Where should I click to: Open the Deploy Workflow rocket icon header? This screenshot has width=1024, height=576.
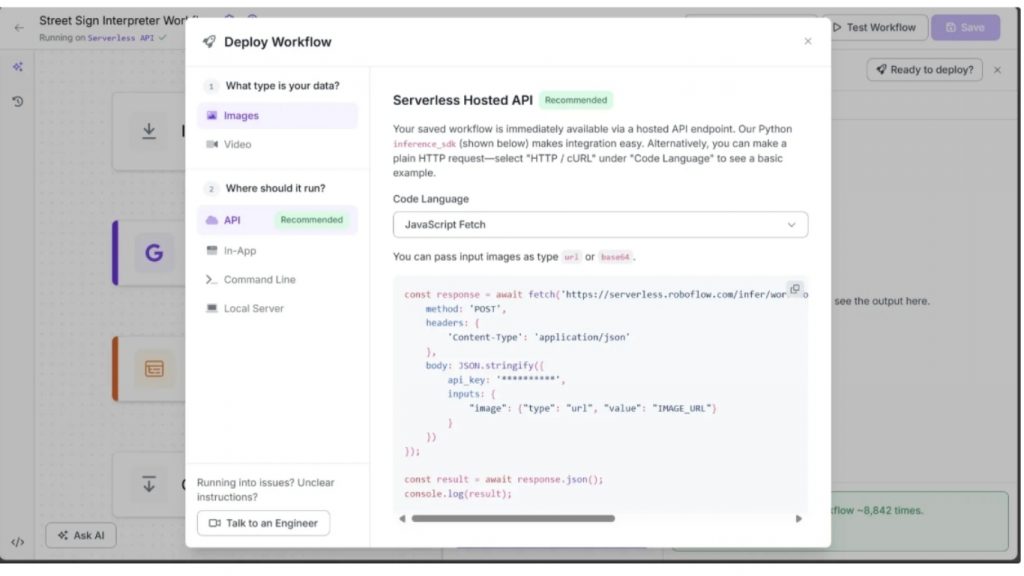point(211,42)
